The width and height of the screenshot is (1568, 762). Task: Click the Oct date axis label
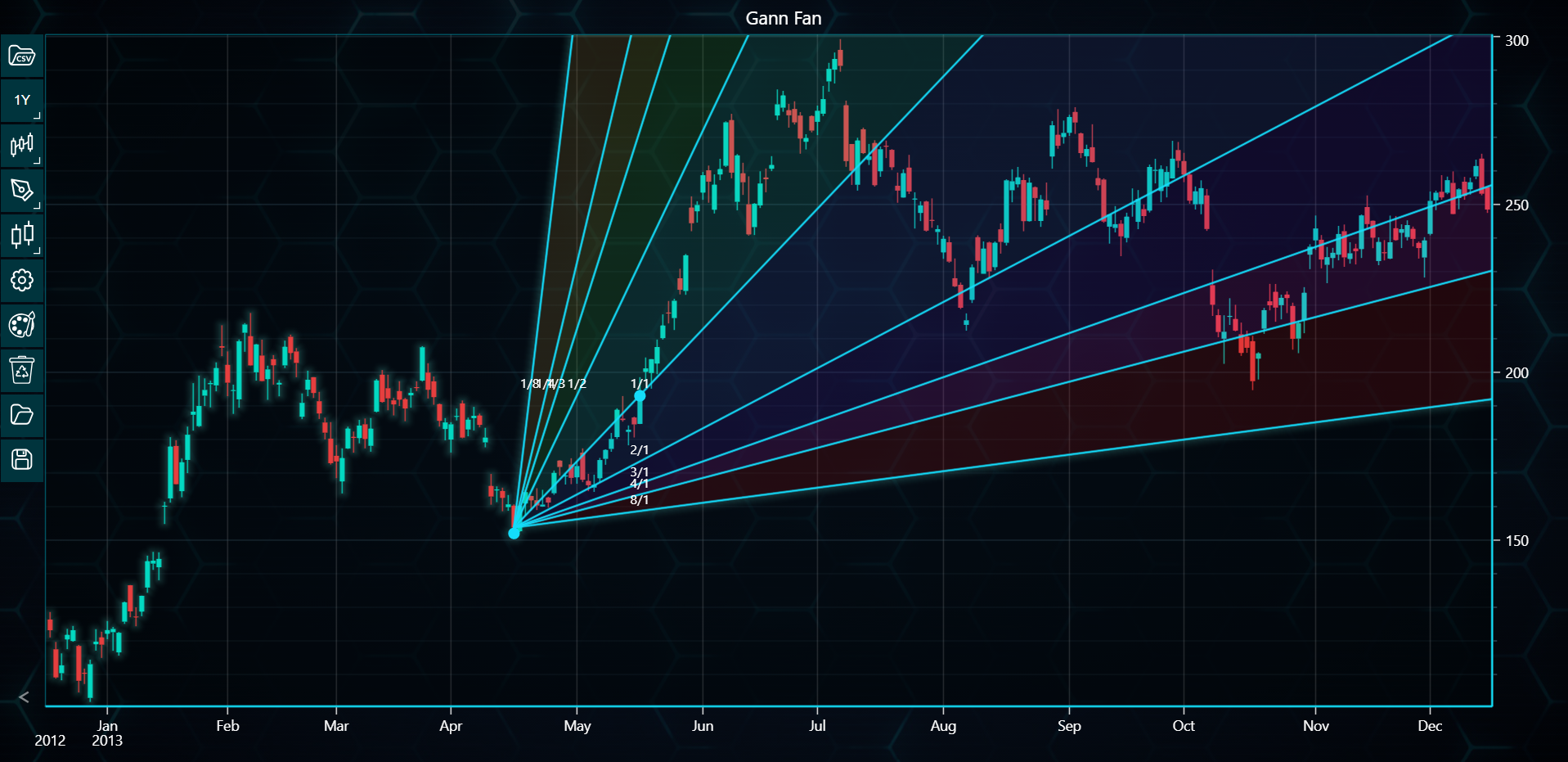coord(1184,726)
